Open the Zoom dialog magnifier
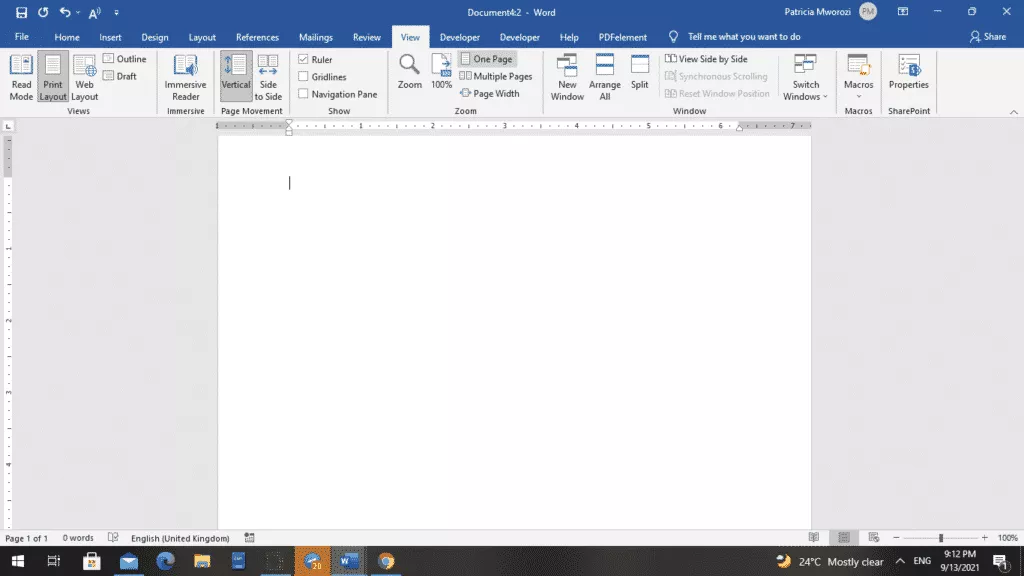 click(409, 72)
